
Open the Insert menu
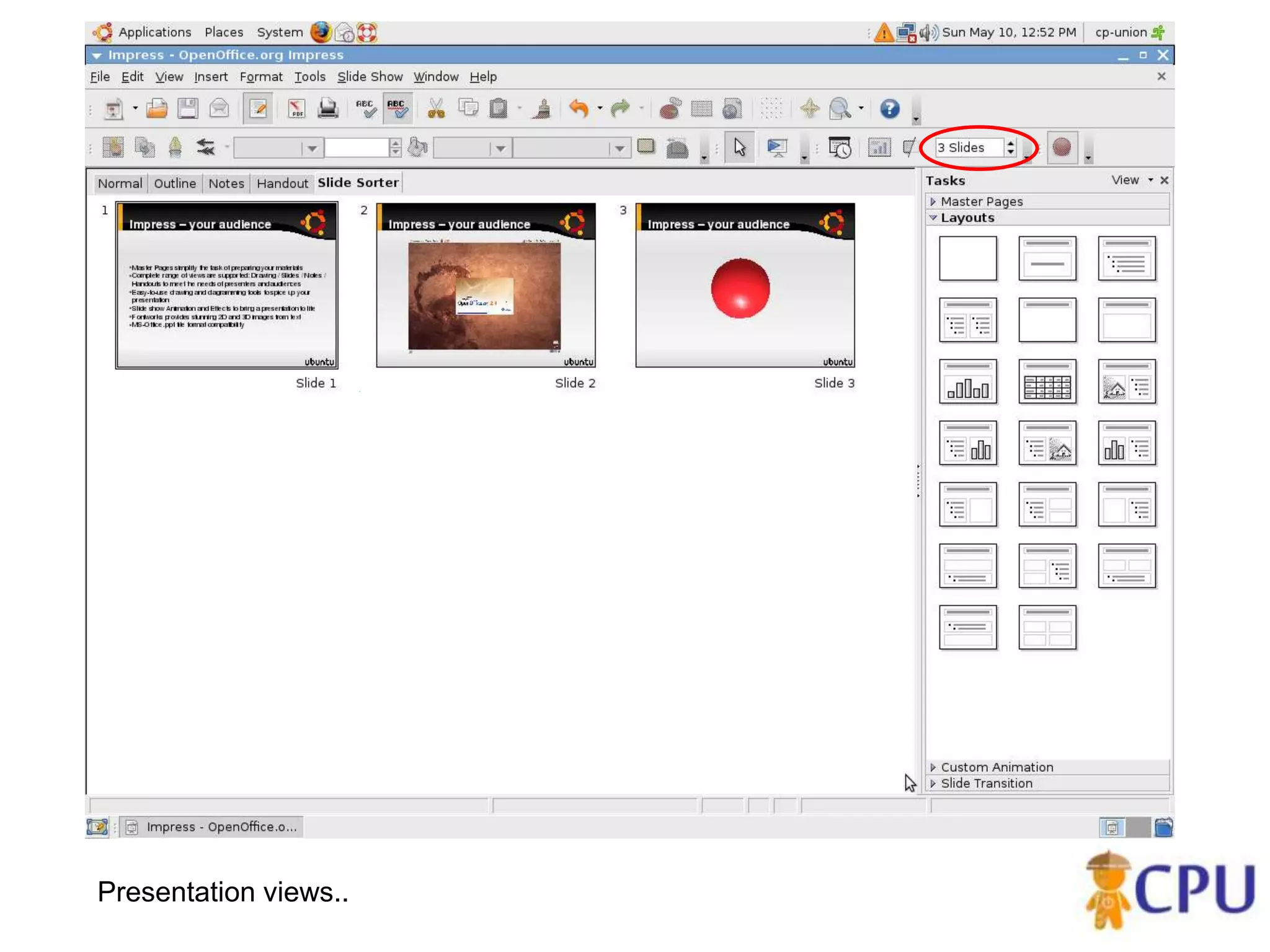click(211, 77)
